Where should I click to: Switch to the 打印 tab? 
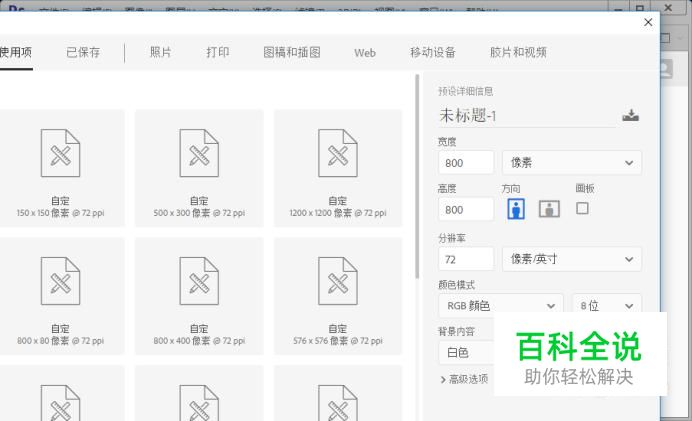pos(218,53)
